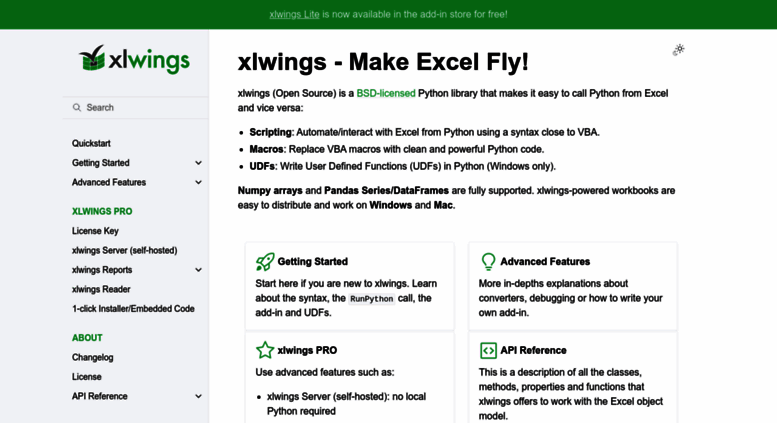Screen dimensions: 777x423
Task: Click the RunPython code text
Action: [x=372, y=299]
